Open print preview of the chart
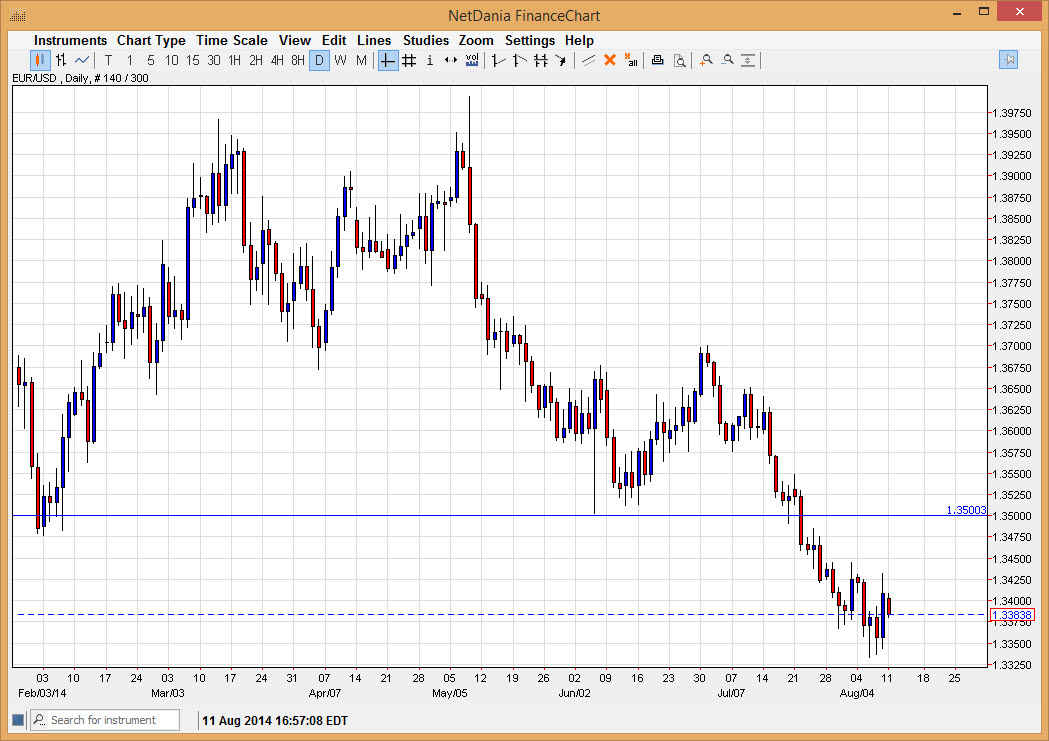 pyautogui.click(x=680, y=60)
